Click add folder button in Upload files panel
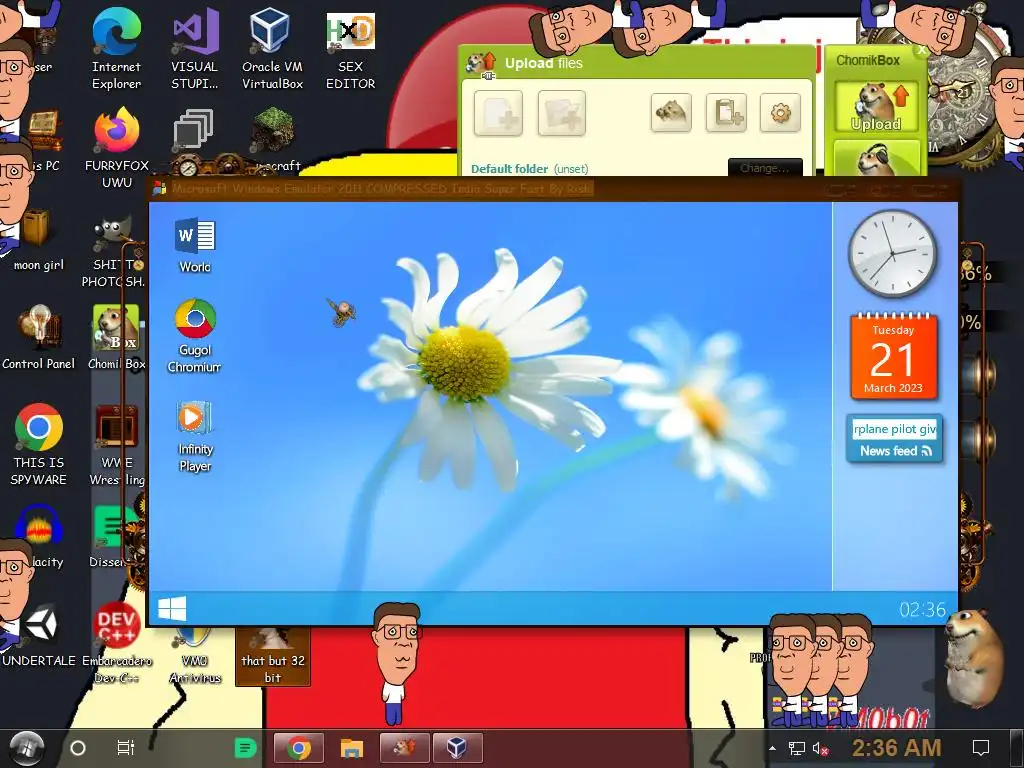This screenshot has width=1024, height=768. 562,114
